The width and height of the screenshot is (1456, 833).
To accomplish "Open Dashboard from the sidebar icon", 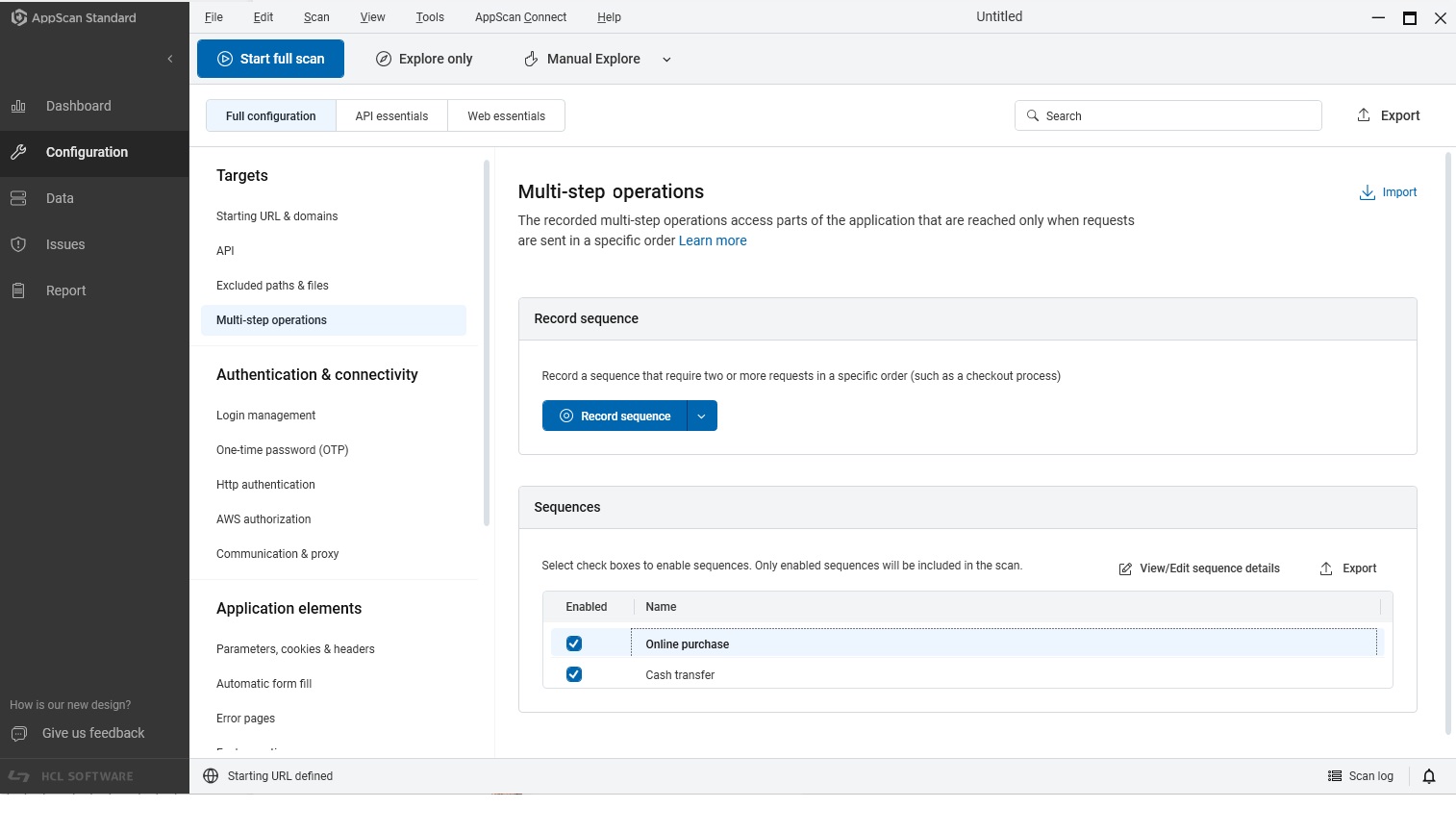I will tap(18, 106).
